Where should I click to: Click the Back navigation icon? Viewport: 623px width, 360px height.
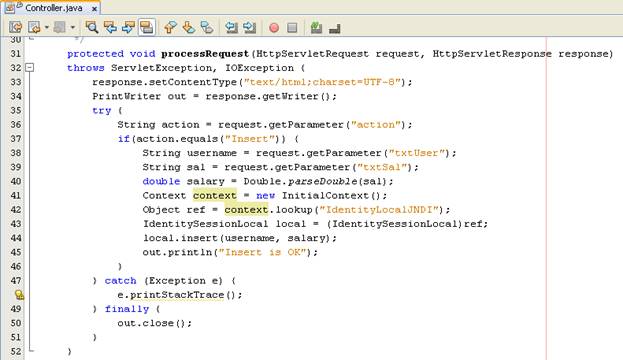[x=35, y=27]
